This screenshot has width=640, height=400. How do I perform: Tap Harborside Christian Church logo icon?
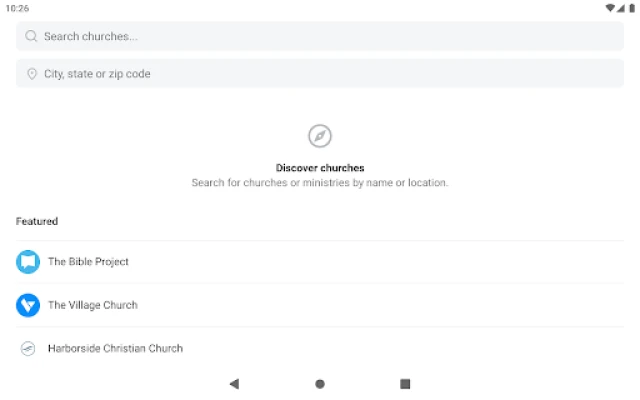pos(28,349)
